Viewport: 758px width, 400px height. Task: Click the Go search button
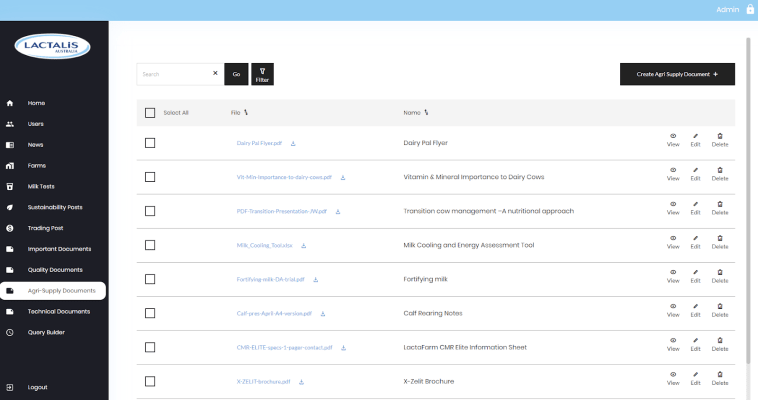pos(236,74)
